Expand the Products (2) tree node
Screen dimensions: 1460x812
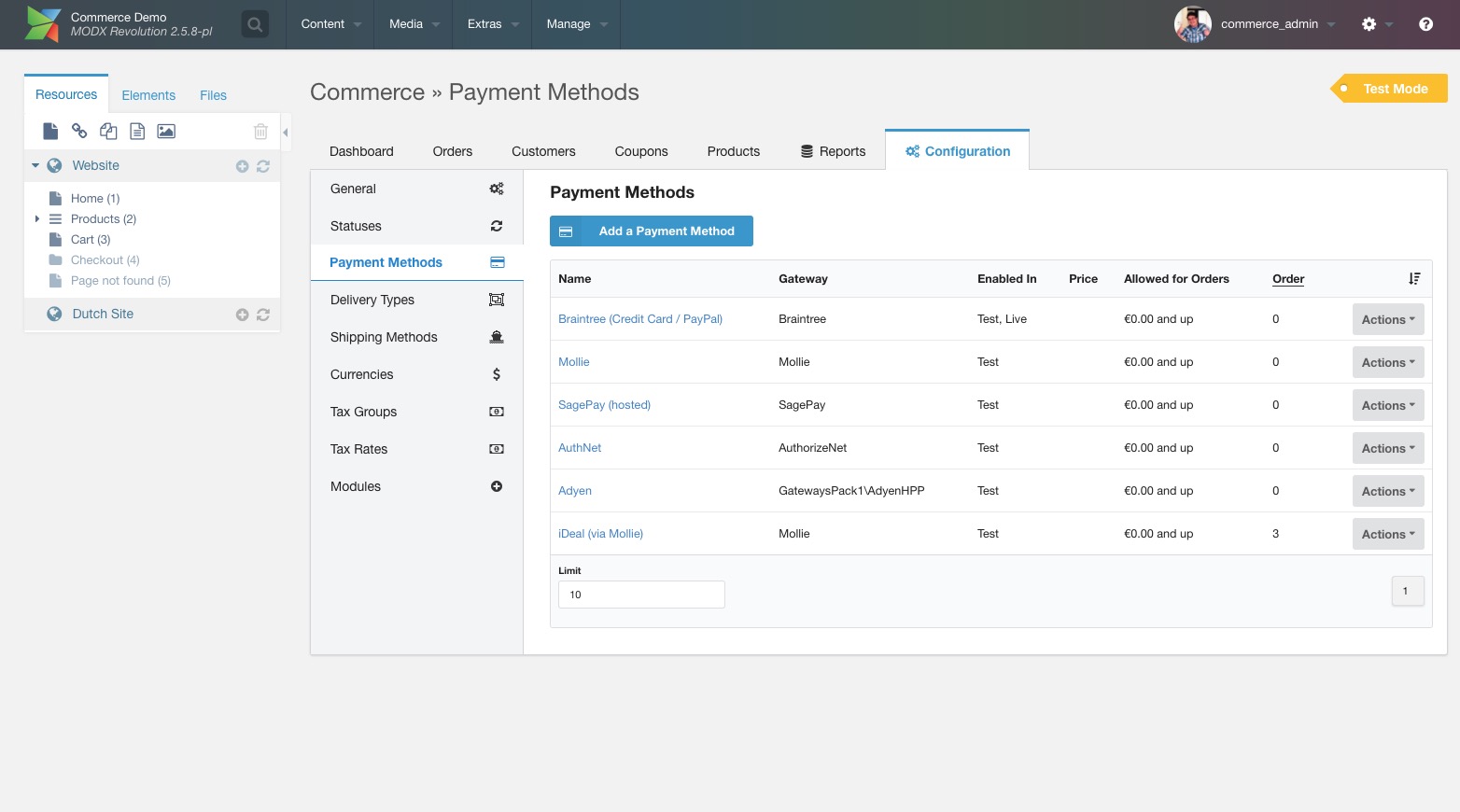(x=36, y=219)
